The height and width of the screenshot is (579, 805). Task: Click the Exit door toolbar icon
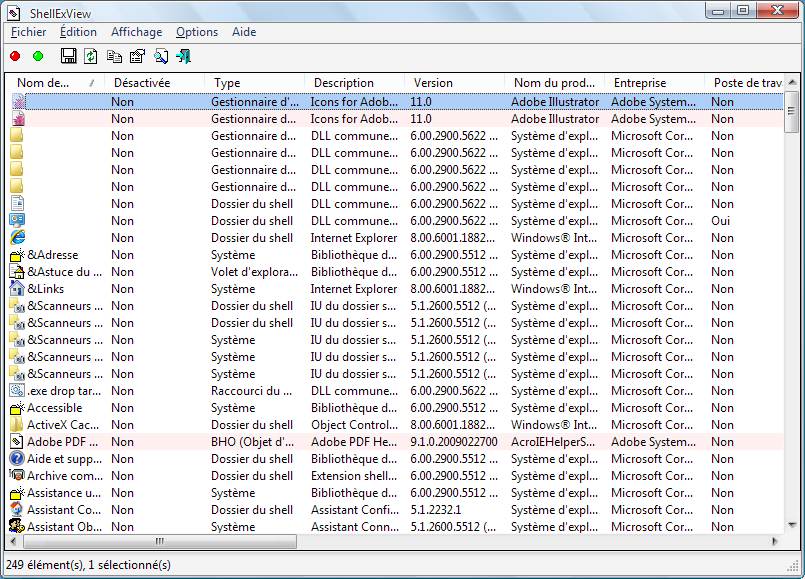[184, 56]
